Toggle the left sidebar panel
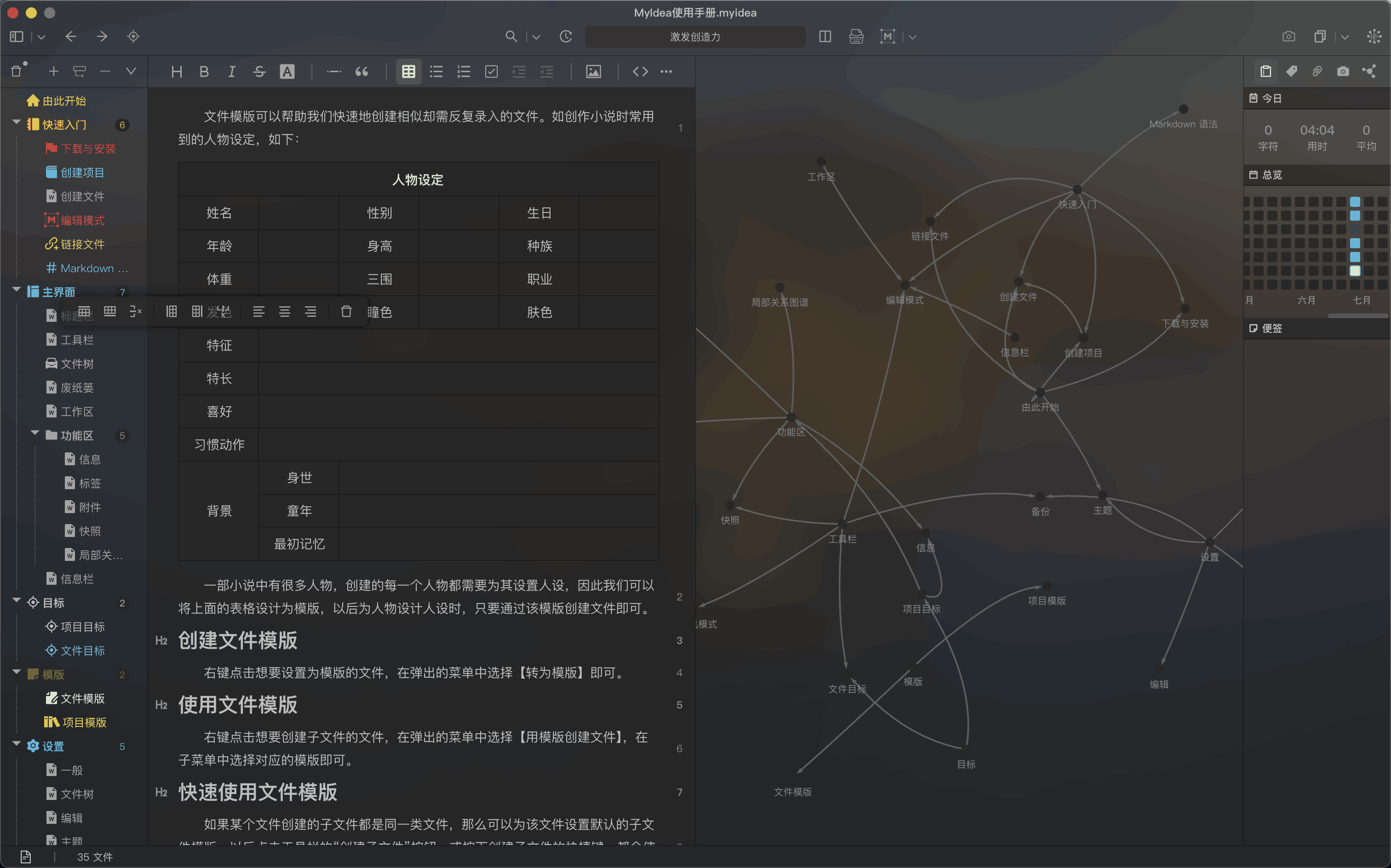 (x=16, y=37)
